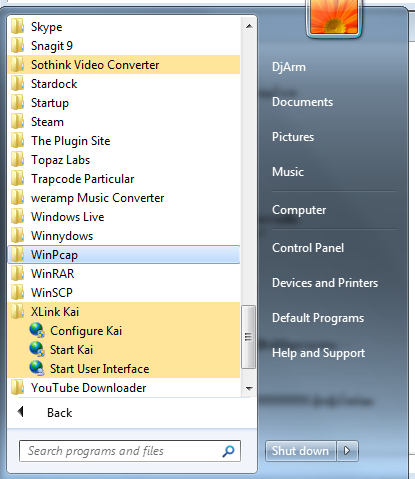Expand the Sothink Video Converter folder
This screenshot has height=479, width=415.
pyautogui.click(x=124, y=65)
